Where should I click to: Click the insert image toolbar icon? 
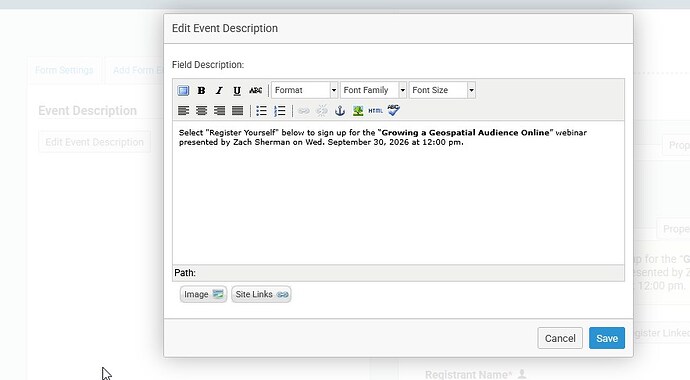click(x=358, y=111)
